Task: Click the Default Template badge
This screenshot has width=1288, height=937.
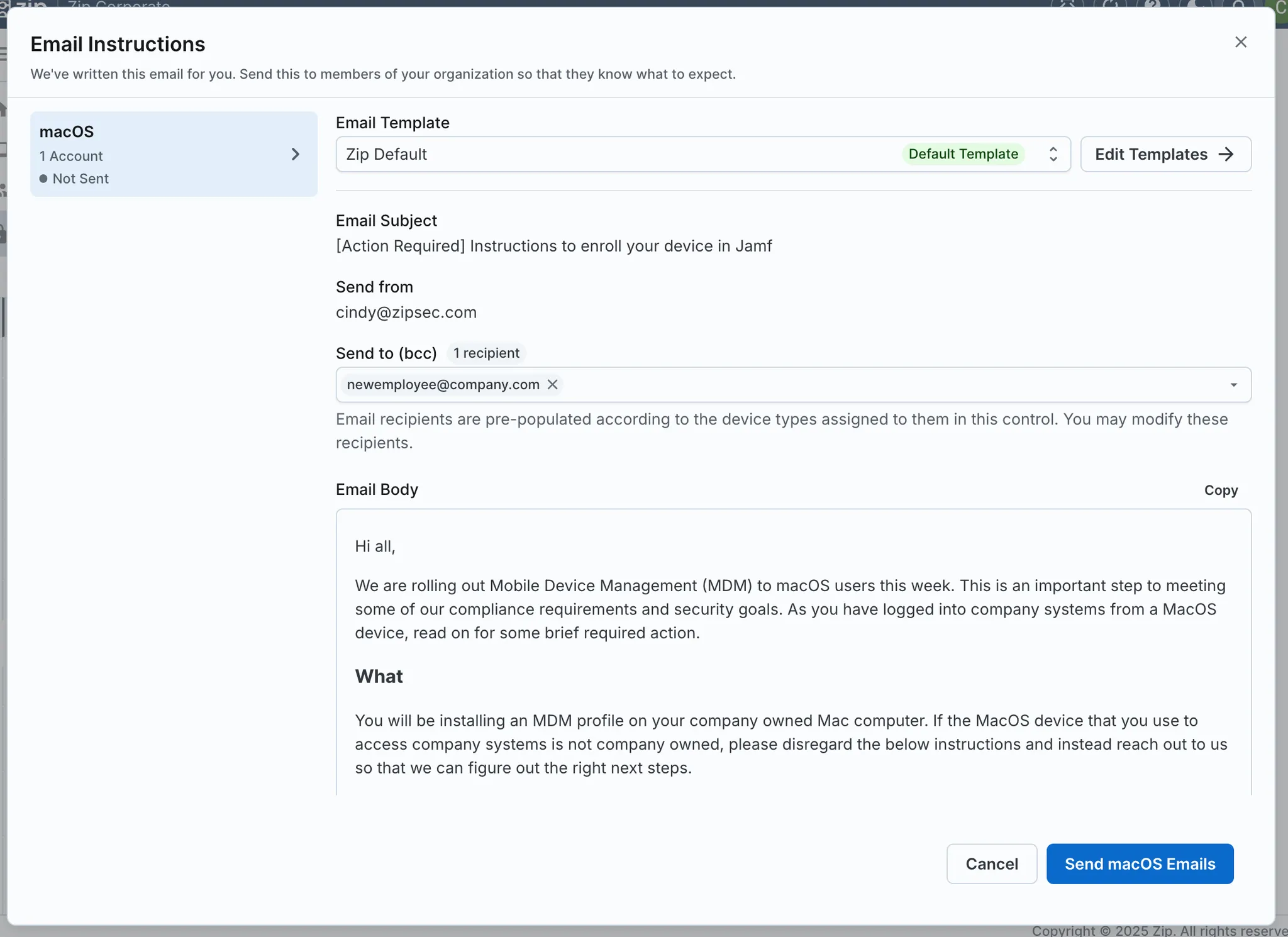Action: [963, 154]
